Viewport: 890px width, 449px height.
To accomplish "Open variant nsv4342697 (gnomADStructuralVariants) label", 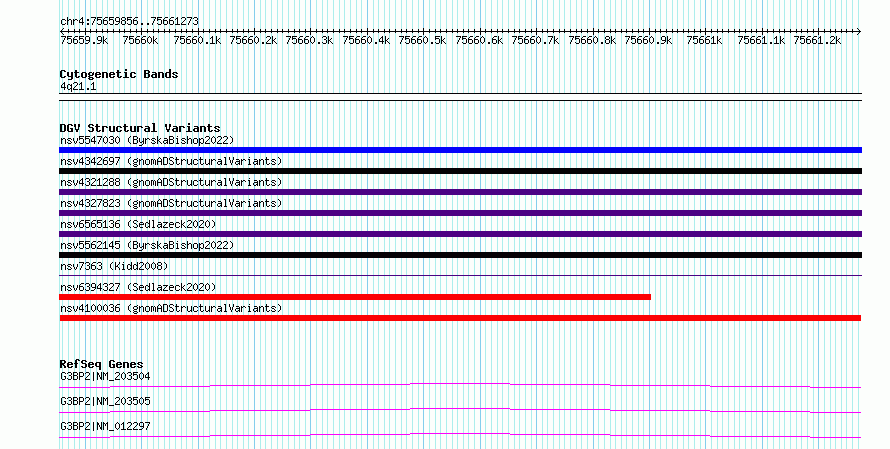I will tap(171, 161).
